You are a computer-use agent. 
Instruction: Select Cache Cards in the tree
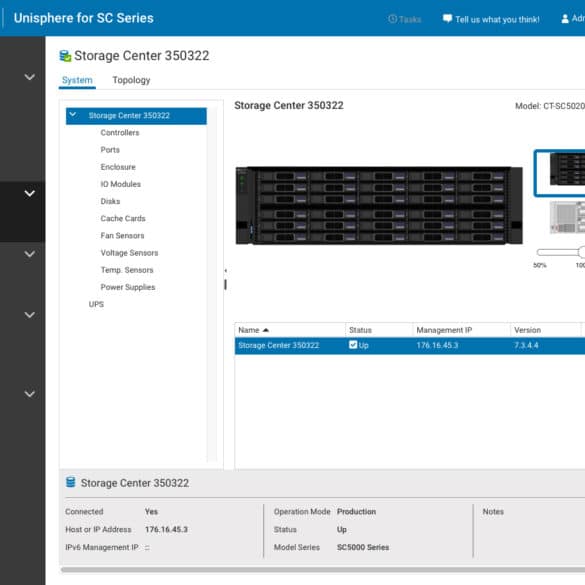pos(123,219)
